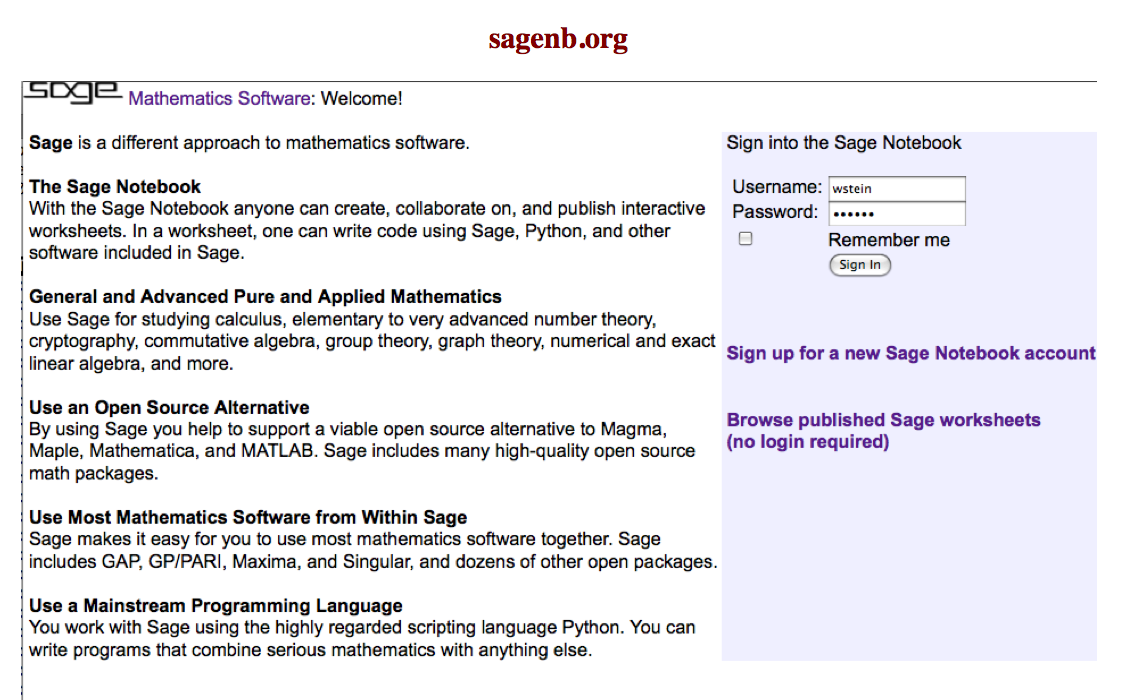The image size is (1127, 700).
Task: Click the 'Welcome!' text
Action: point(362,98)
